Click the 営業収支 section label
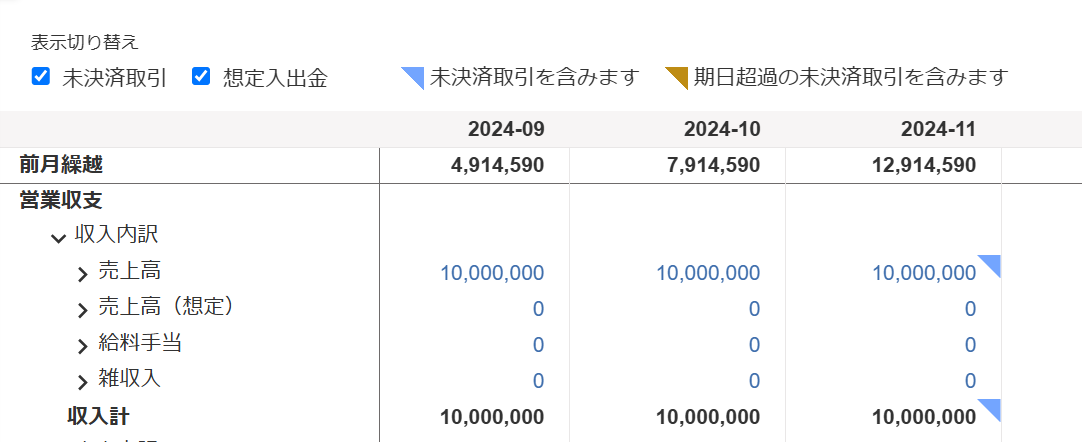The height and width of the screenshot is (442, 1082). tap(61, 201)
